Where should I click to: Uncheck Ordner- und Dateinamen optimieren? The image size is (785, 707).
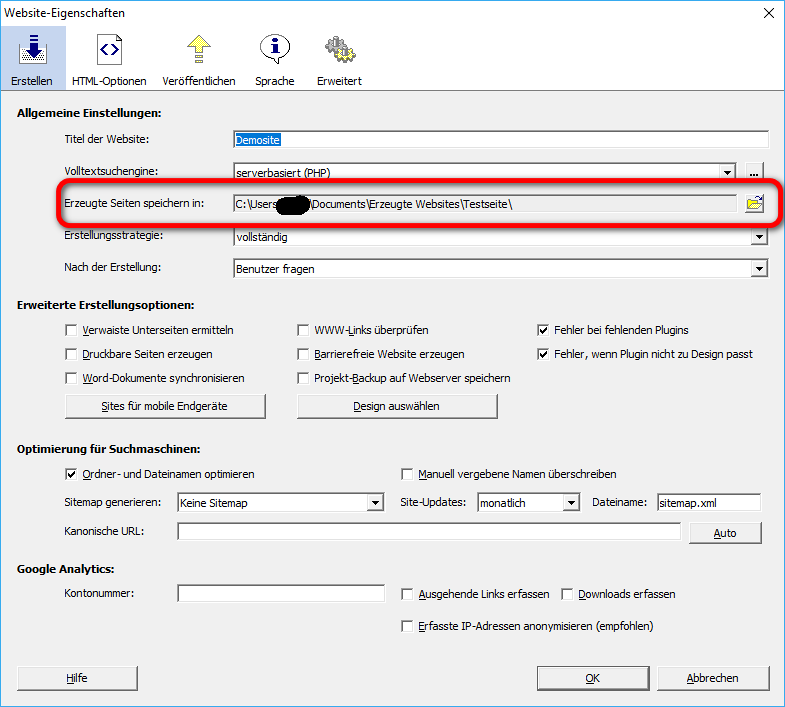[71, 474]
